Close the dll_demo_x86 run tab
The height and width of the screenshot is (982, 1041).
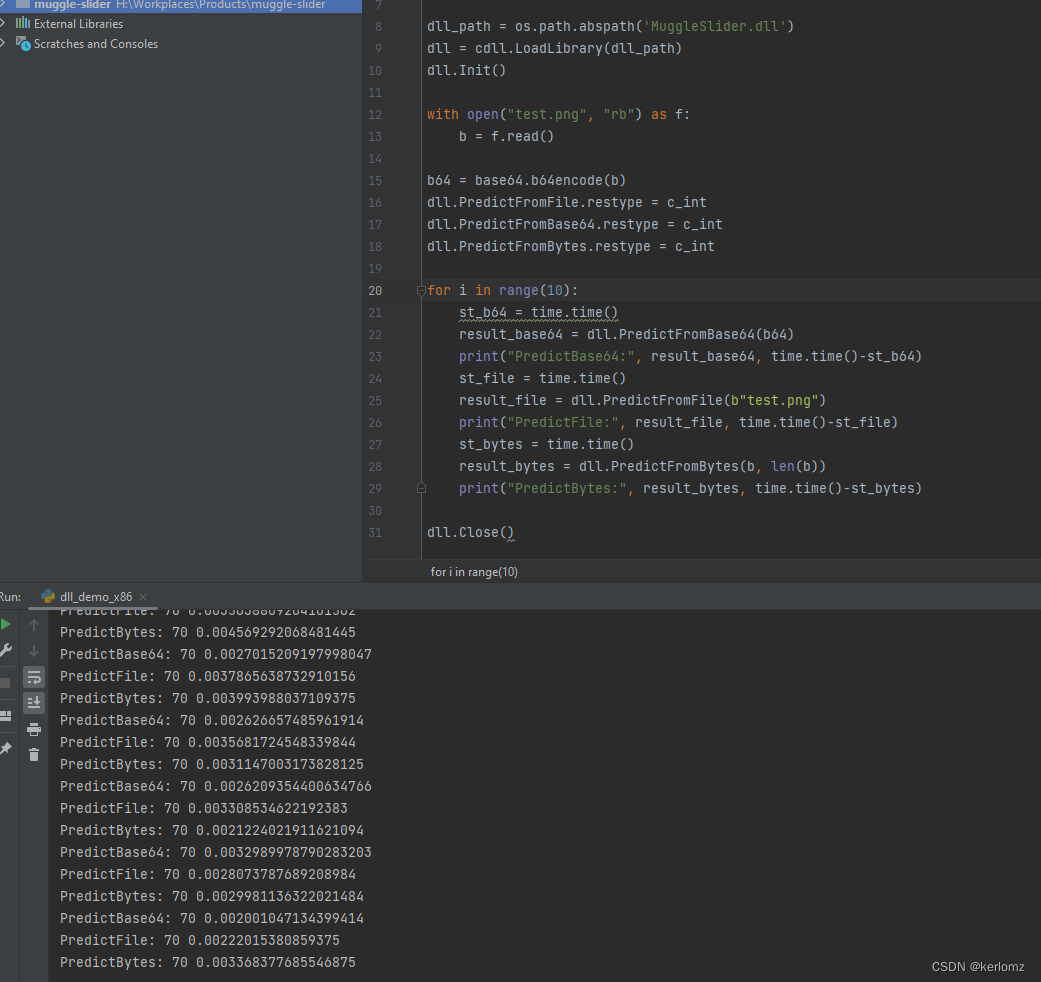pos(143,596)
